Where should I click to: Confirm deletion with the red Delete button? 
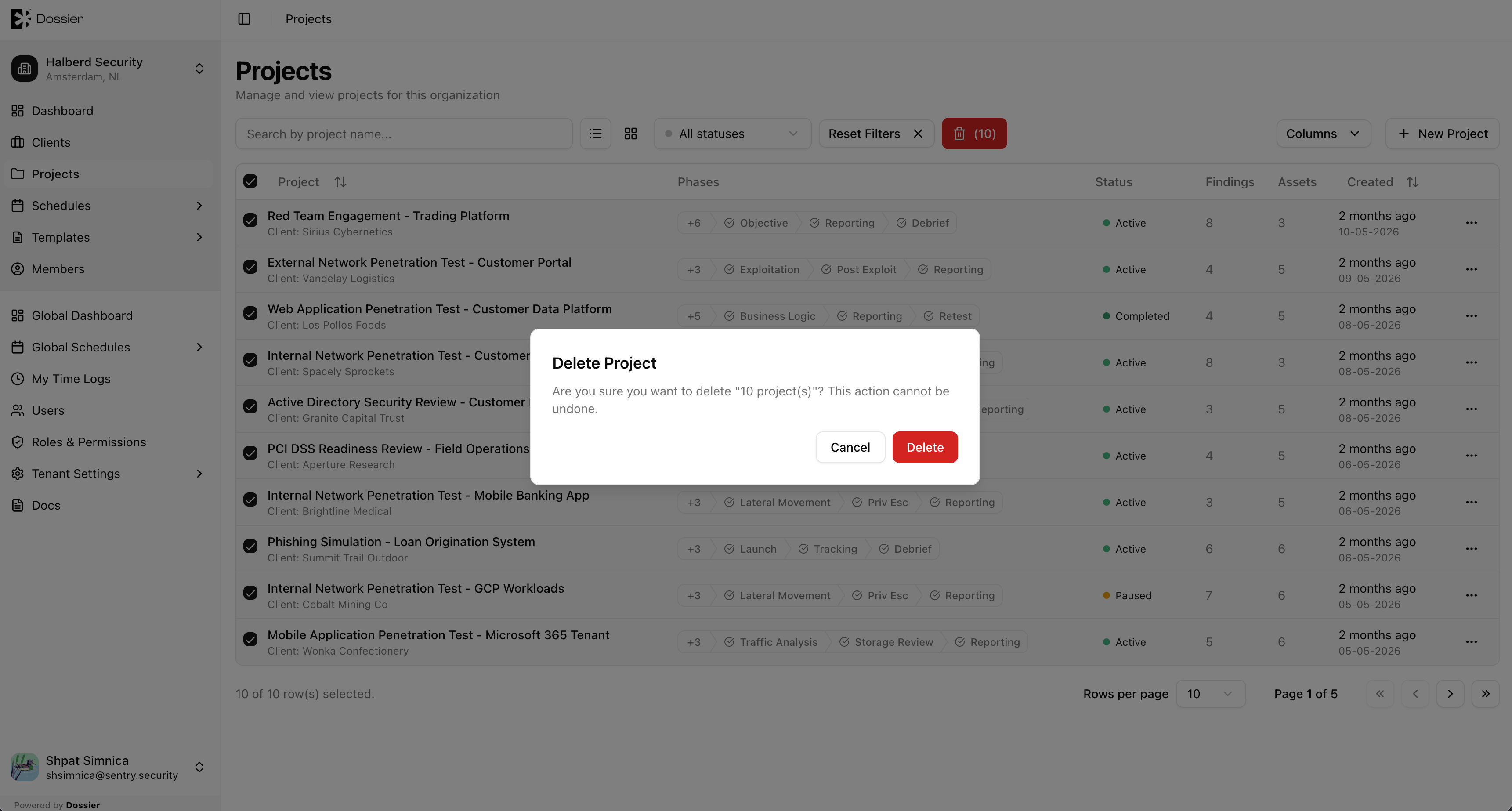point(924,447)
